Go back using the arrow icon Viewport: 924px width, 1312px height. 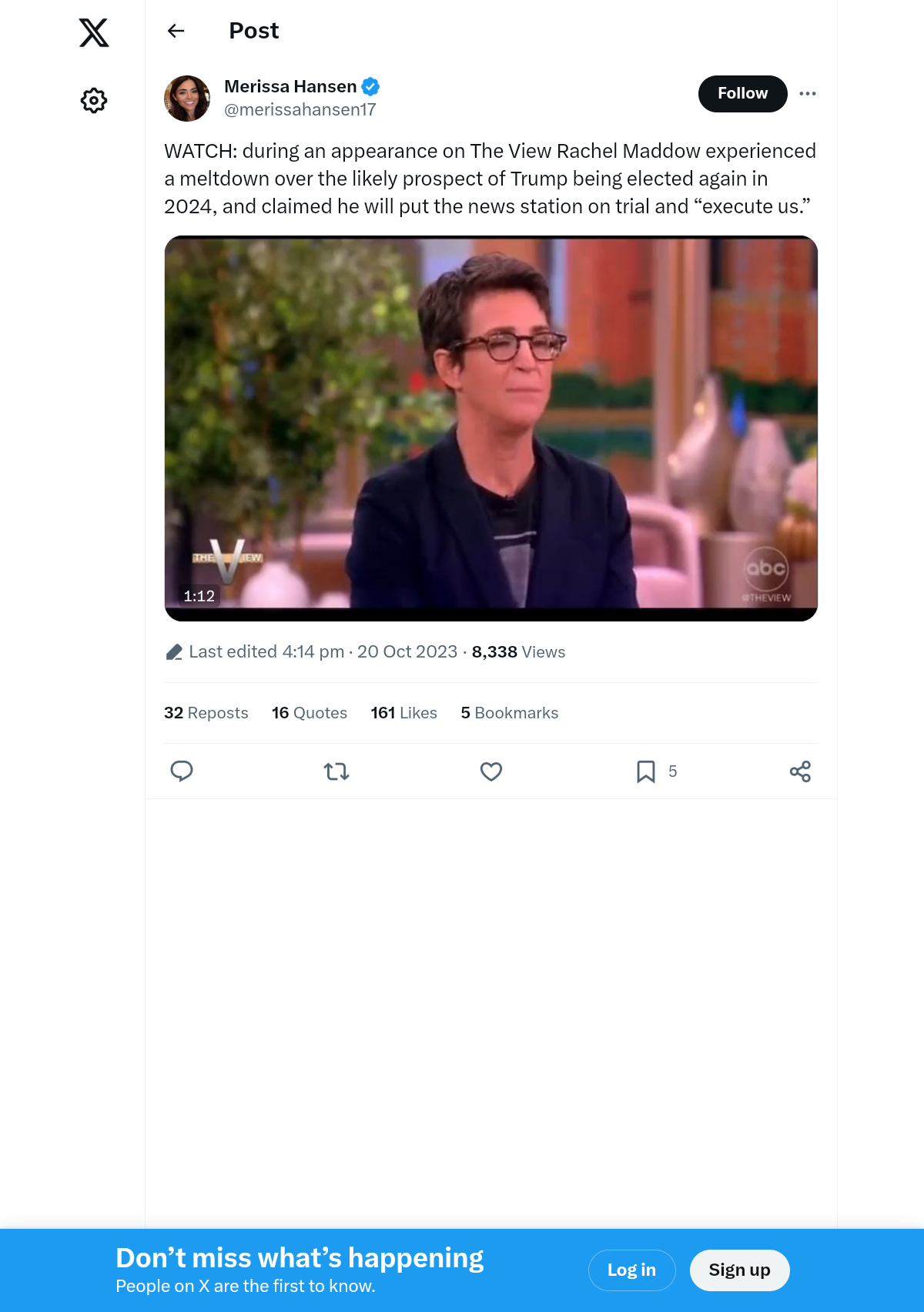tap(176, 31)
